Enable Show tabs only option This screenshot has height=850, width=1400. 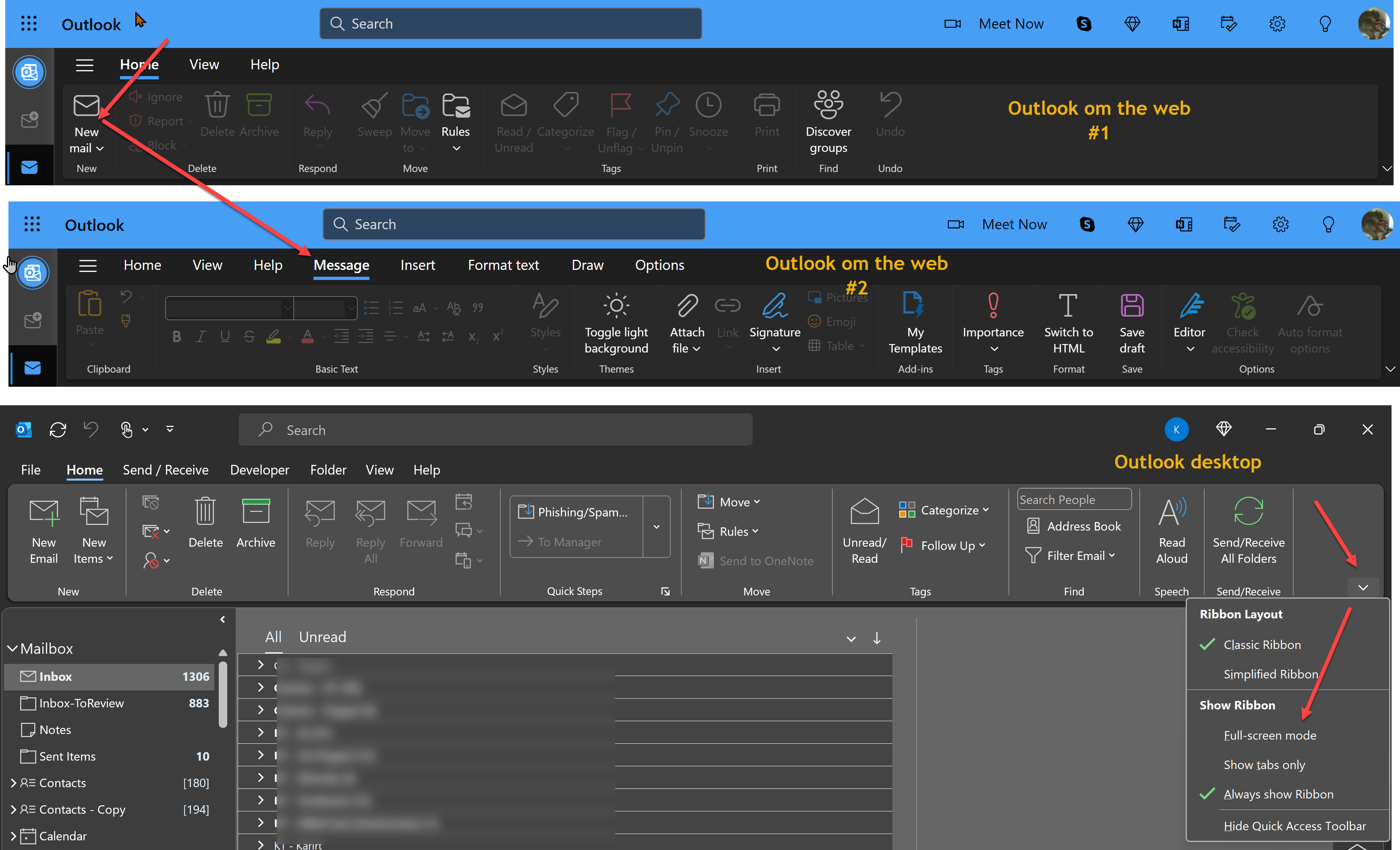(x=1264, y=765)
